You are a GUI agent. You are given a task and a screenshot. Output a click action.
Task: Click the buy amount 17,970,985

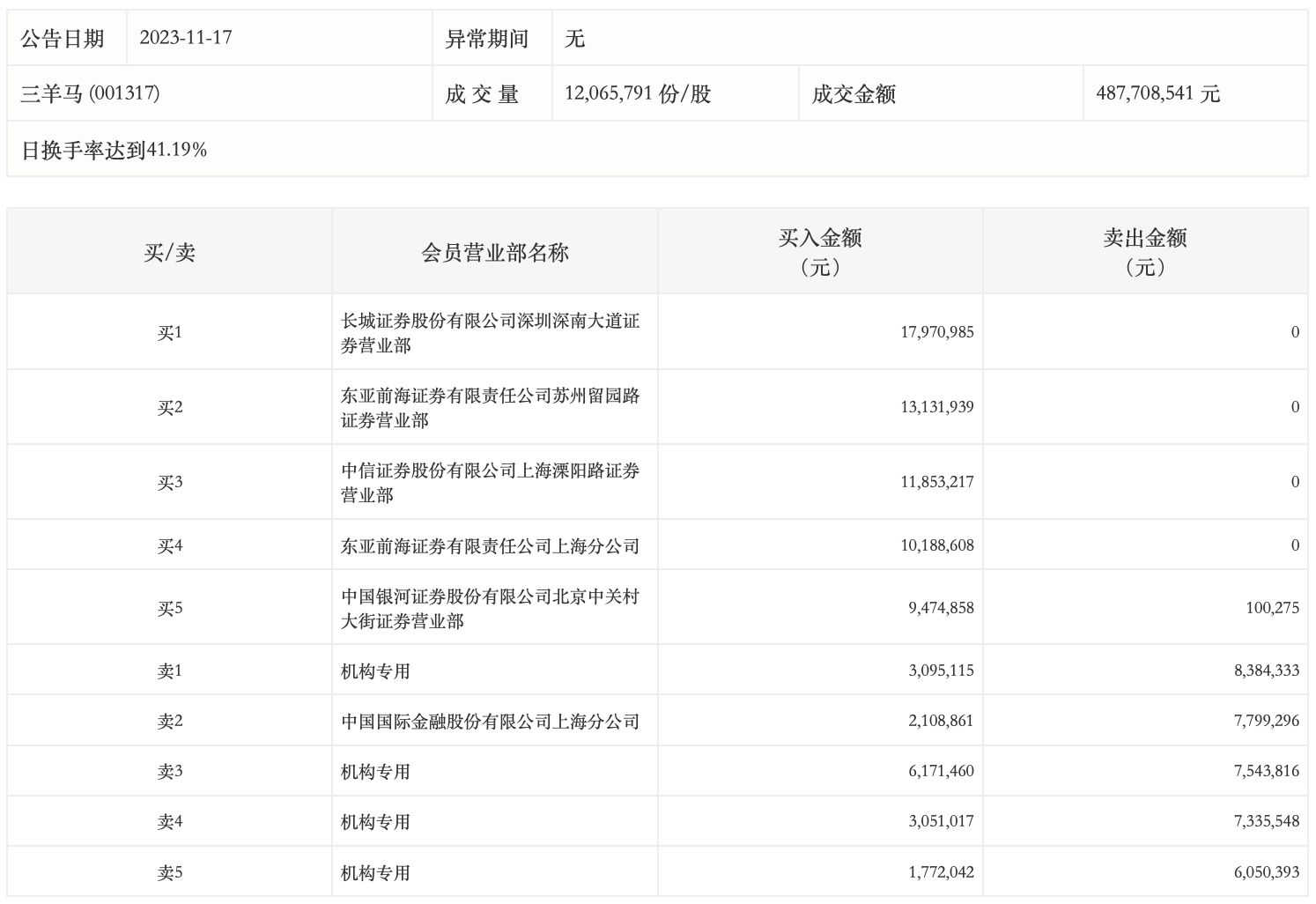(x=936, y=332)
